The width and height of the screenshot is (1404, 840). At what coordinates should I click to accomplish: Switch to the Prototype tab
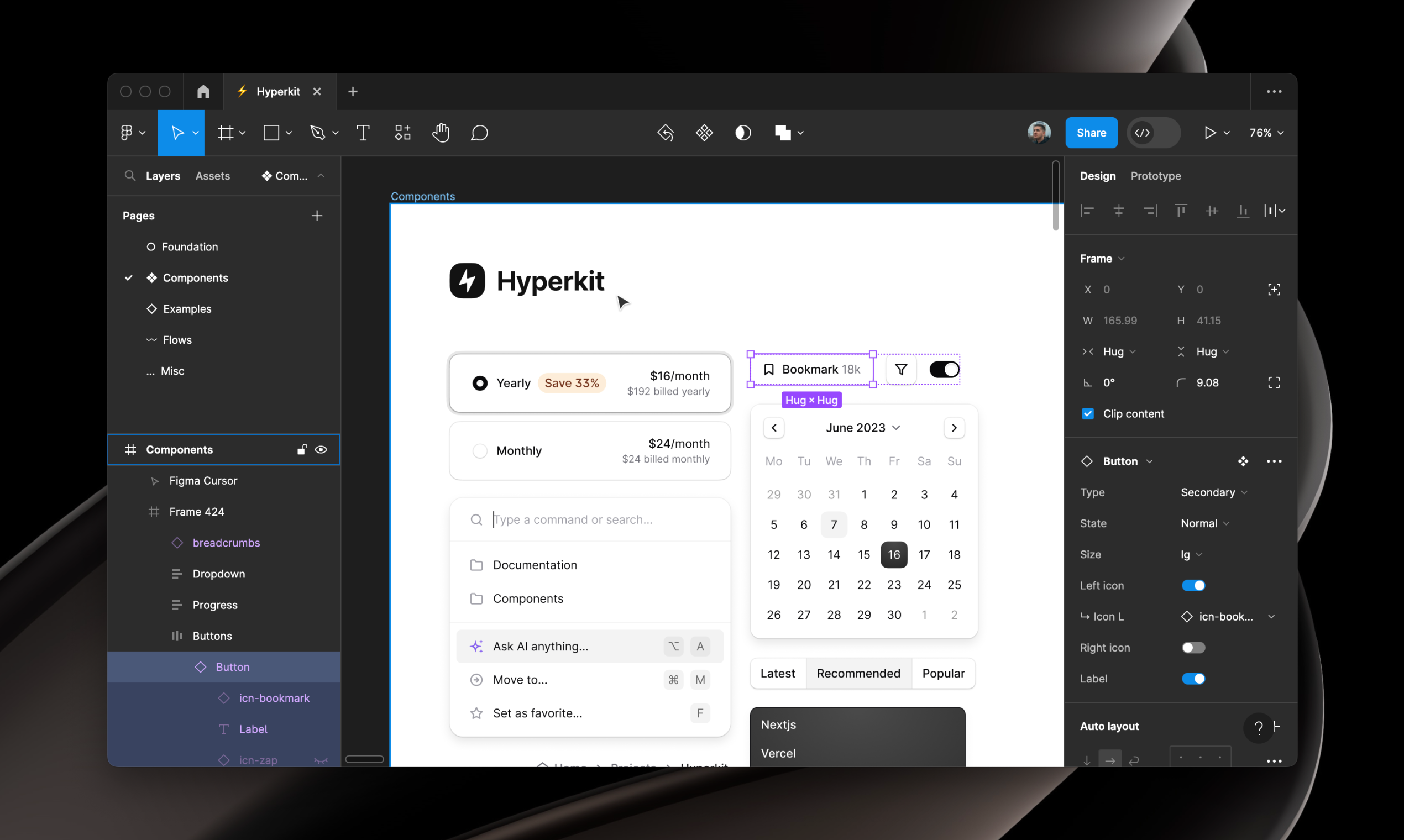(x=1155, y=176)
